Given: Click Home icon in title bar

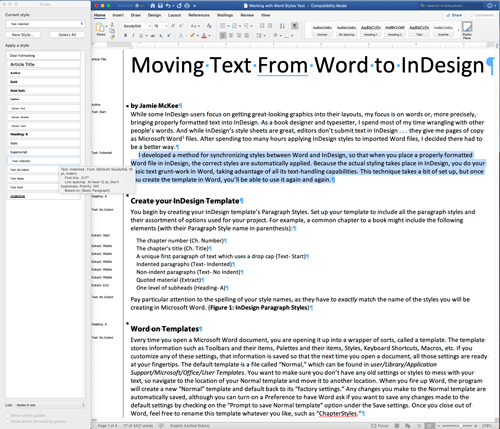Looking at the screenshot, I should click(153, 6).
